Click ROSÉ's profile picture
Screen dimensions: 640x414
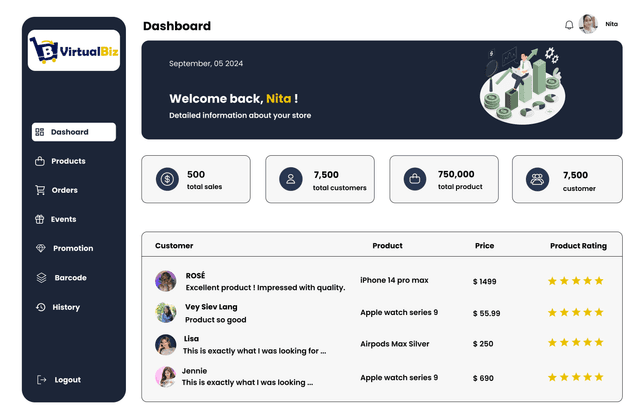tap(166, 281)
